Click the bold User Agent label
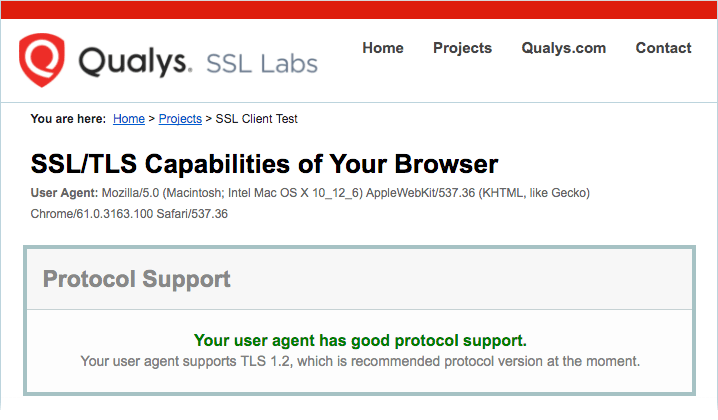The width and height of the screenshot is (718, 420). pyautogui.click(x=65, y=192)
